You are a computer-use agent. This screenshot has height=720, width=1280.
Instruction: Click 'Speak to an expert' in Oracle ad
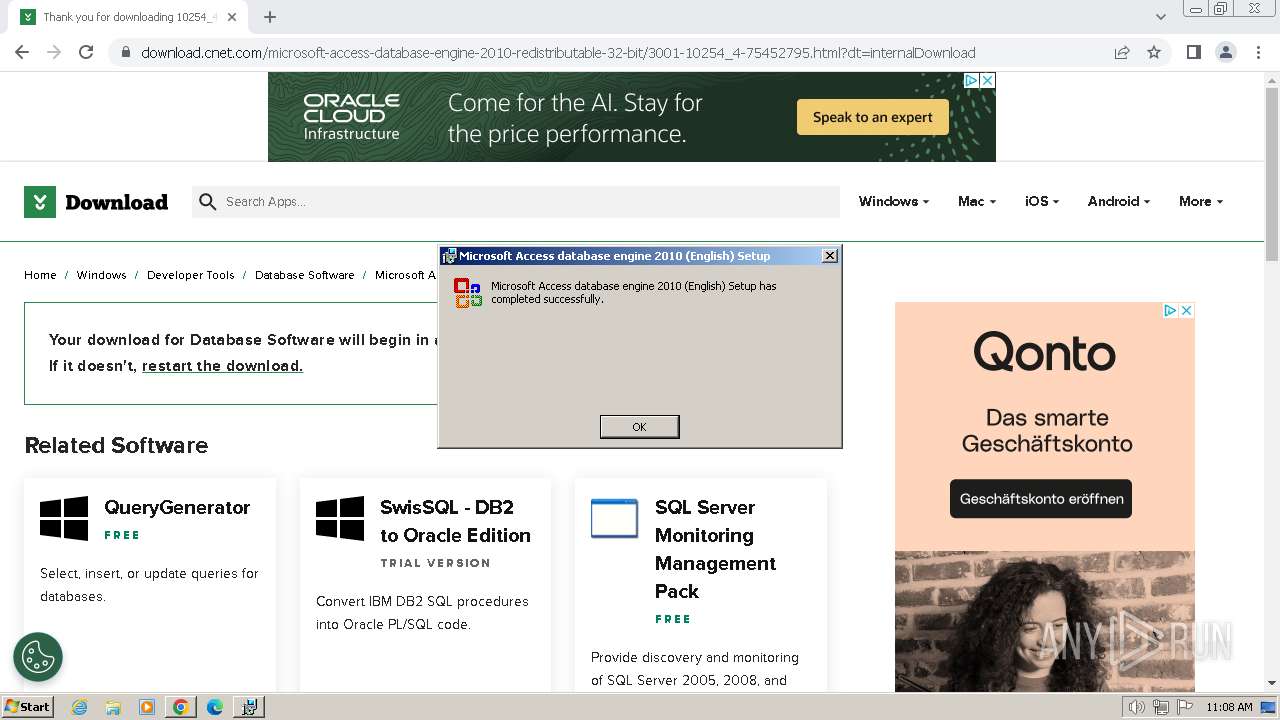(x=873, y=117)
